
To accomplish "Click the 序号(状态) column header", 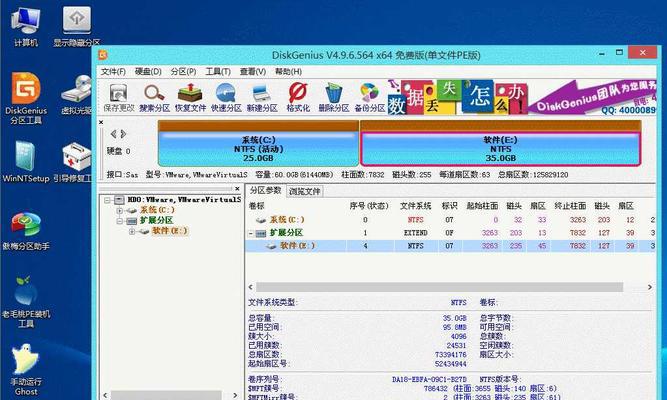I will click(369, 206).
